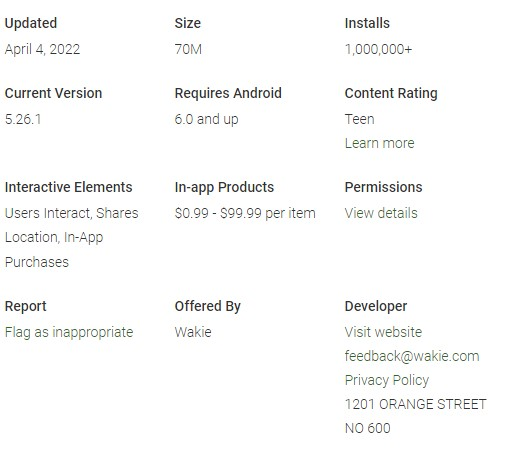The width and height of the screenshot is (513, 459).
Task: Select the Current Version number 5.26.1
Action: 23,119
